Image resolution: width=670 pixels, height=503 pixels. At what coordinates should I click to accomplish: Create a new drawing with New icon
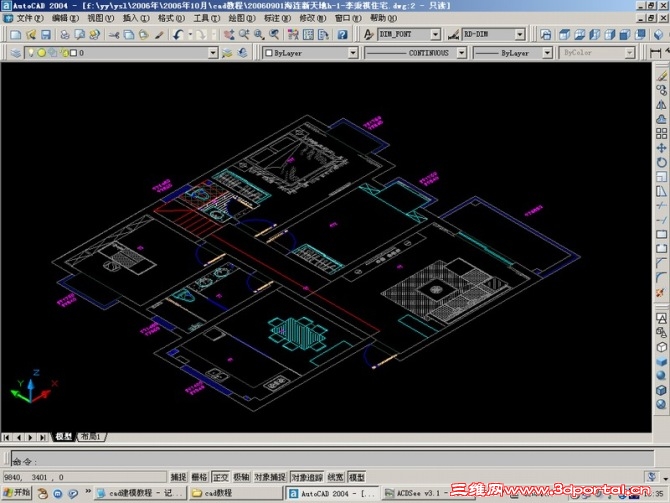(x=15, y=35)
